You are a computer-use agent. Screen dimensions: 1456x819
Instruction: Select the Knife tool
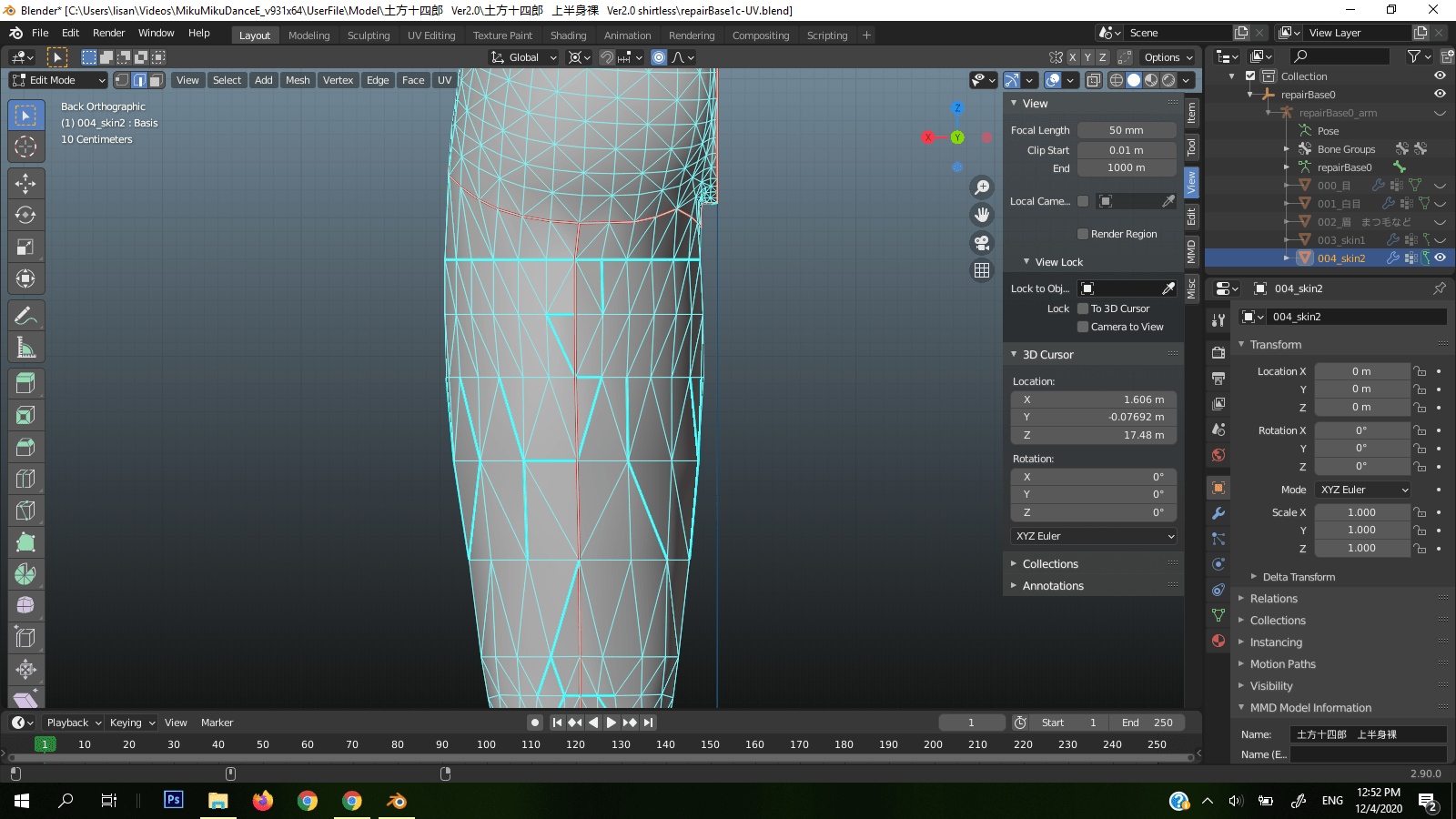tap(25, 511)
